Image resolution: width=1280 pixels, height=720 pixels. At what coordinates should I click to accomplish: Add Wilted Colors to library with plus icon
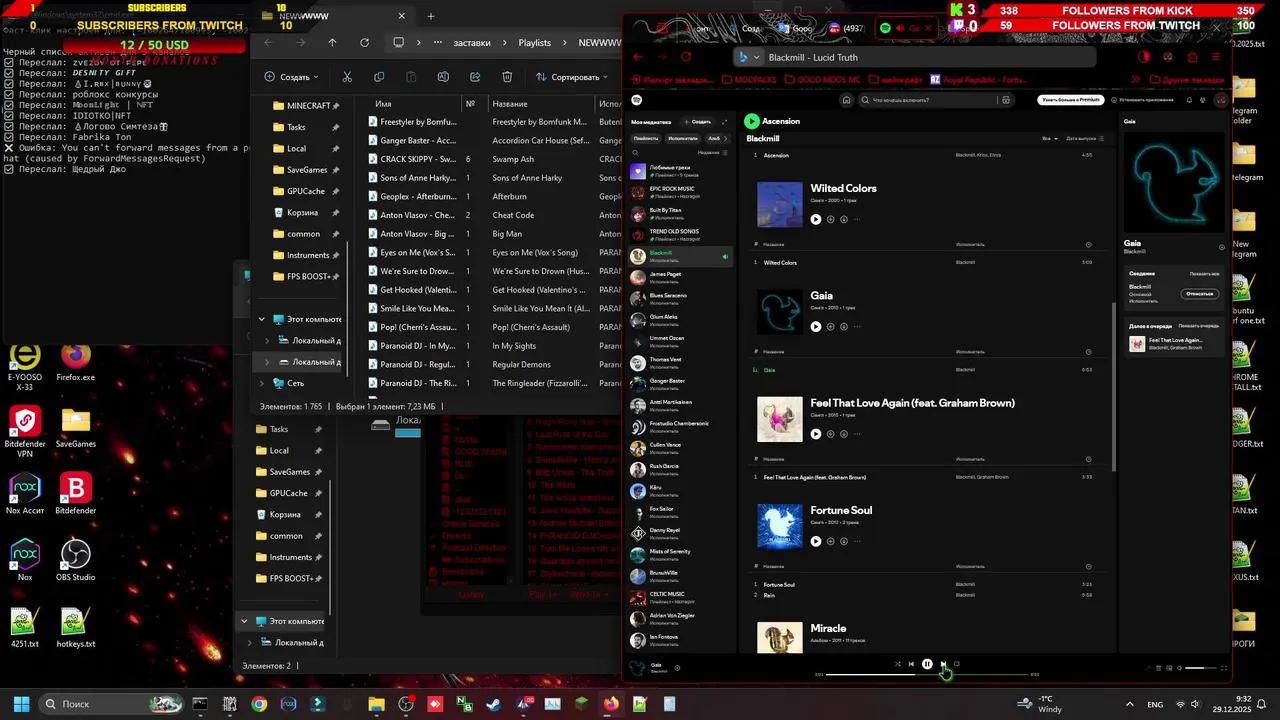(830, 219)
